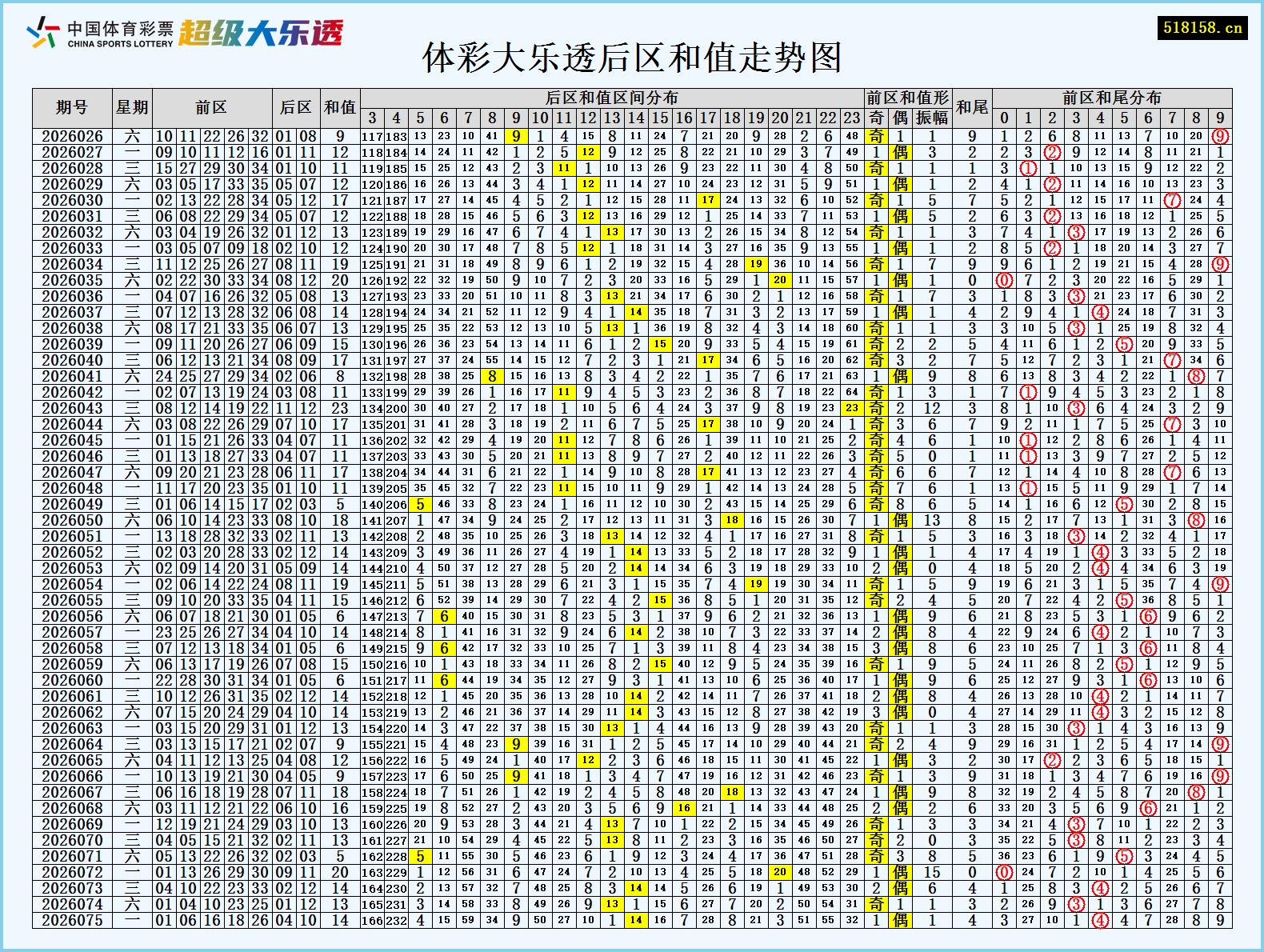Screen dimensions: 1264x952
Task: Click highlighted 偶 cell in row 2026075
Action: (x=900, y=920)
